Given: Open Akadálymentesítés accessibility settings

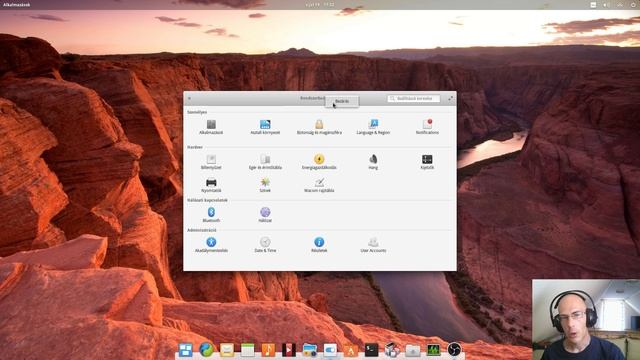Looking at the screenshot, I should 211,245.
